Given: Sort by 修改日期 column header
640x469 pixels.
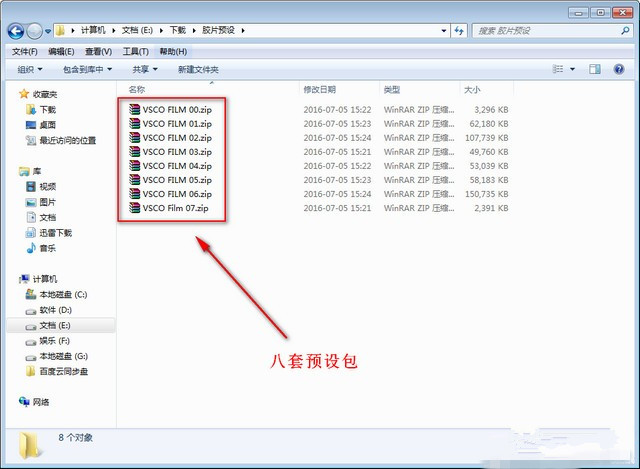Looking at the screenshot, I should click(320, 89).
